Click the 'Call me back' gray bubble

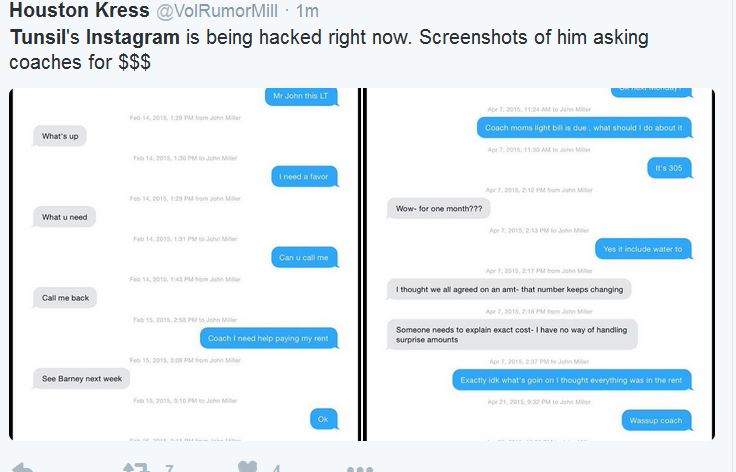[65, 298]
